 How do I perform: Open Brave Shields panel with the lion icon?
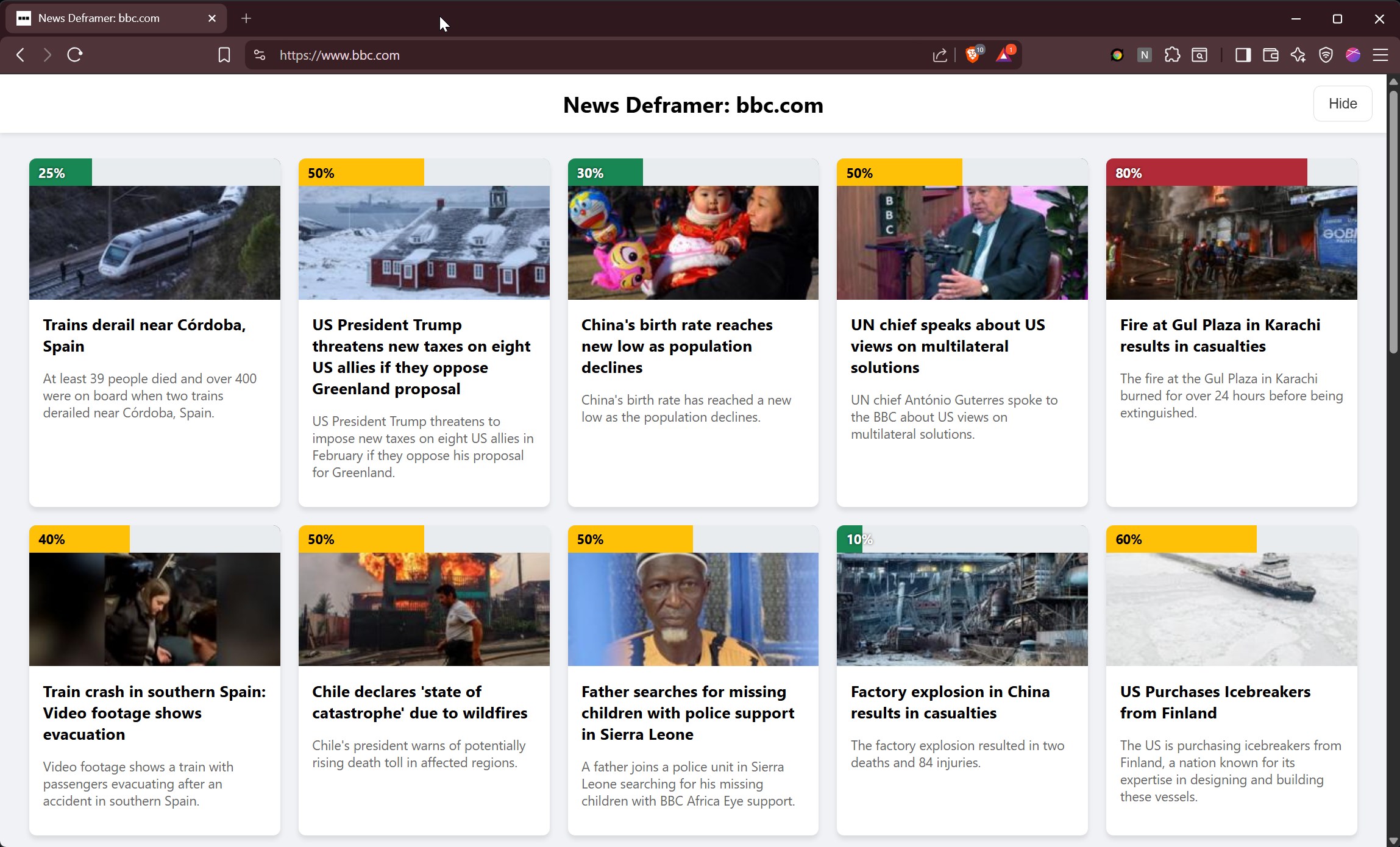point(973,55)
